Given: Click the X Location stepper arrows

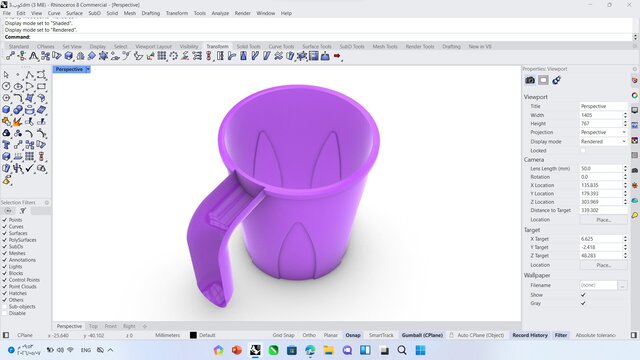Looking at the screenshot, I should [625, 185].
